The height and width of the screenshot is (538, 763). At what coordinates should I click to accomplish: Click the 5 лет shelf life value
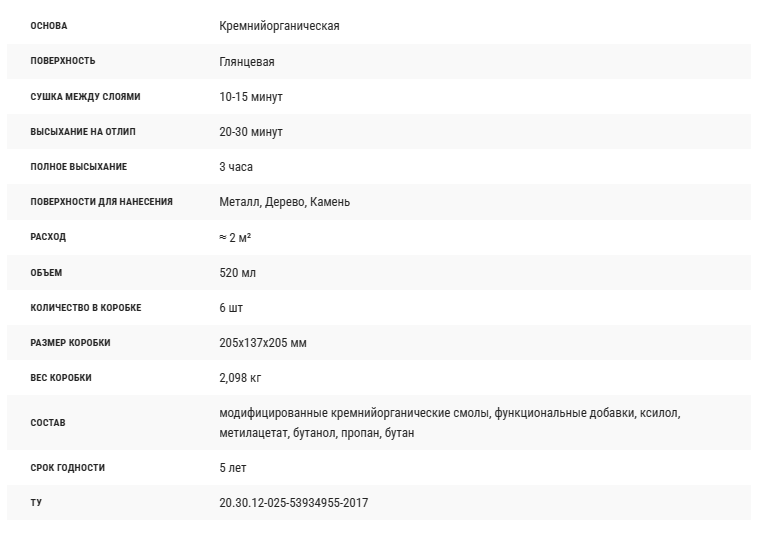[x=233, y=468]
